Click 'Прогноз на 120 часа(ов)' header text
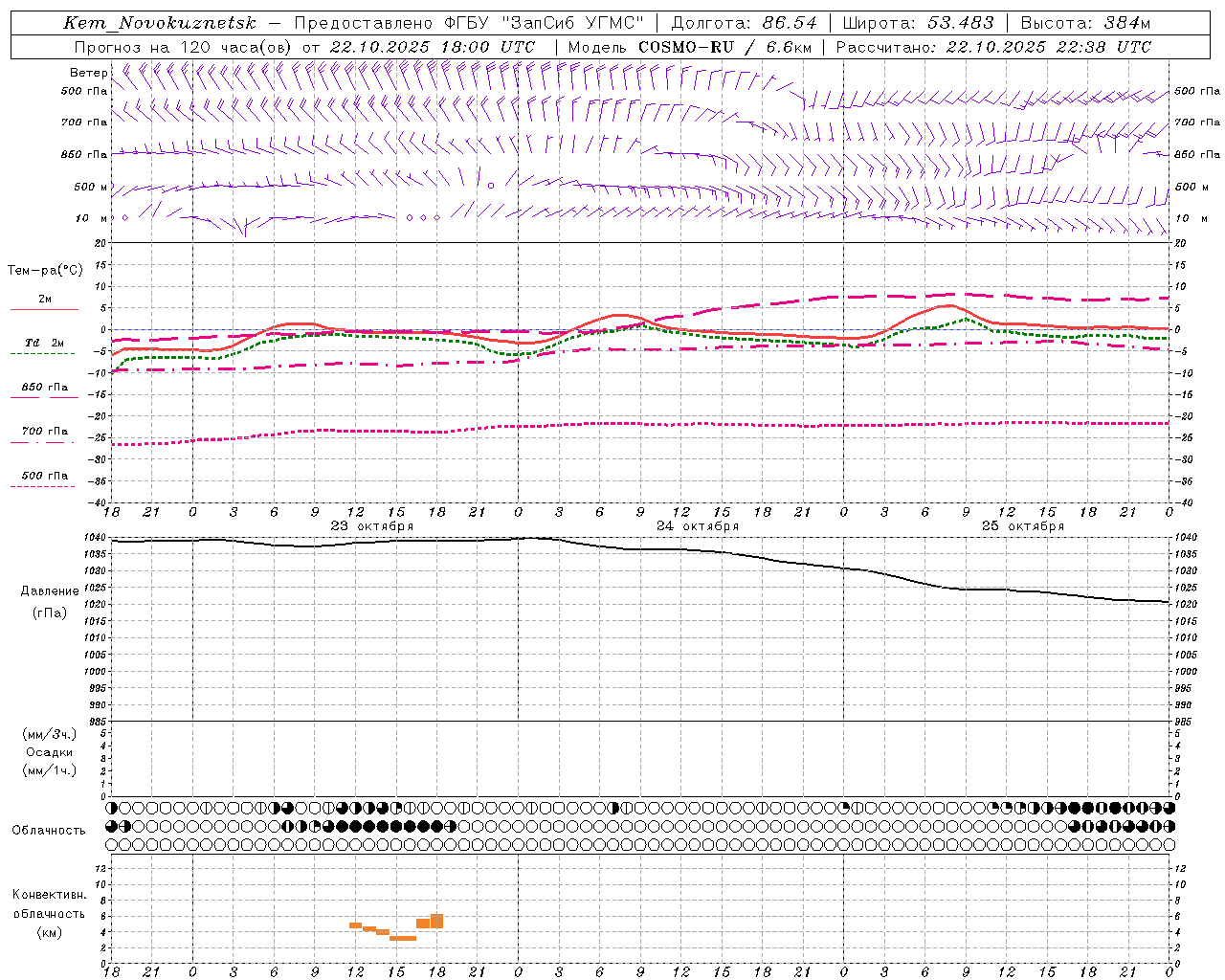1225x980 pixels. coord(184,47)
